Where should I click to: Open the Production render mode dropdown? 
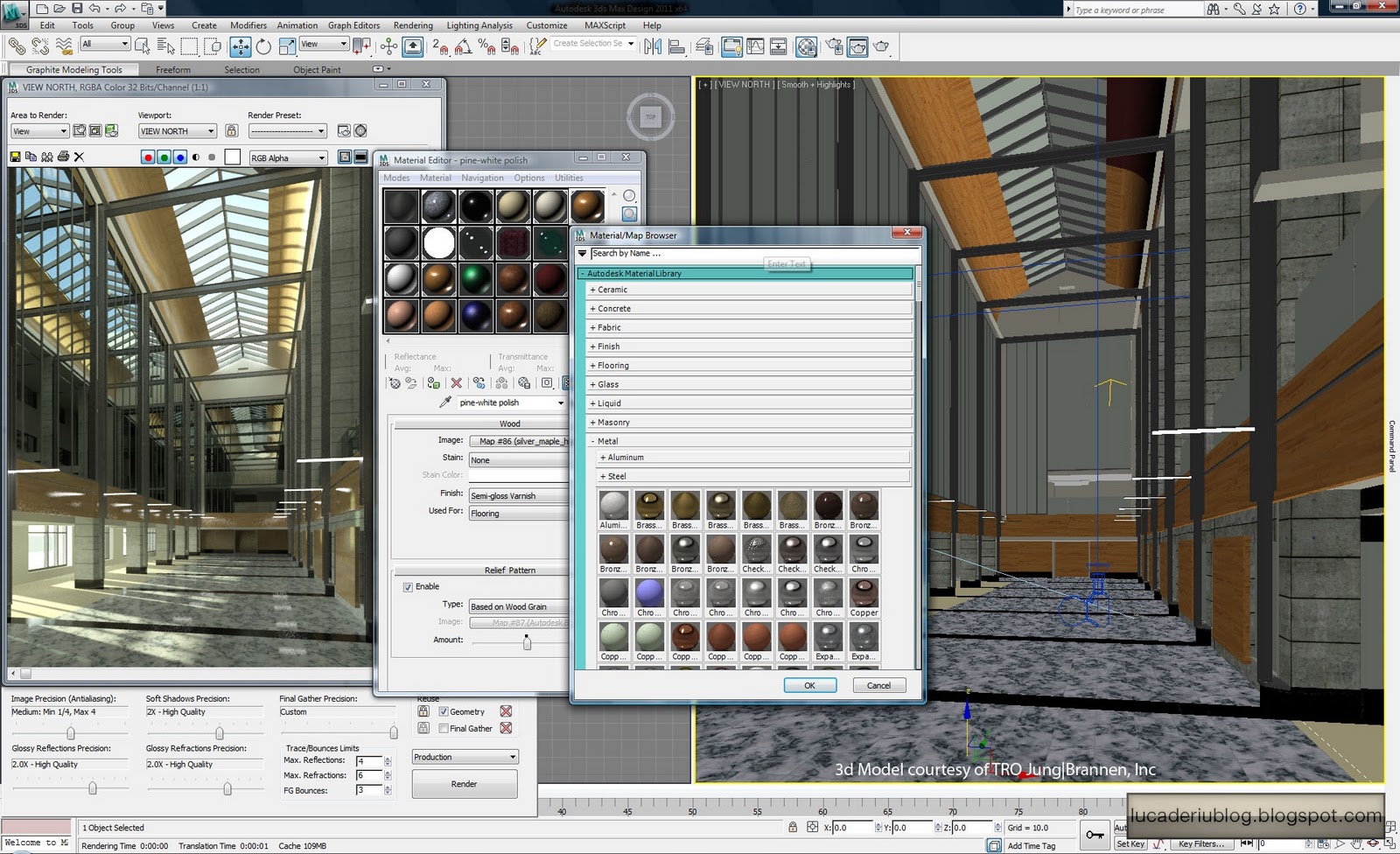(465, 757)
